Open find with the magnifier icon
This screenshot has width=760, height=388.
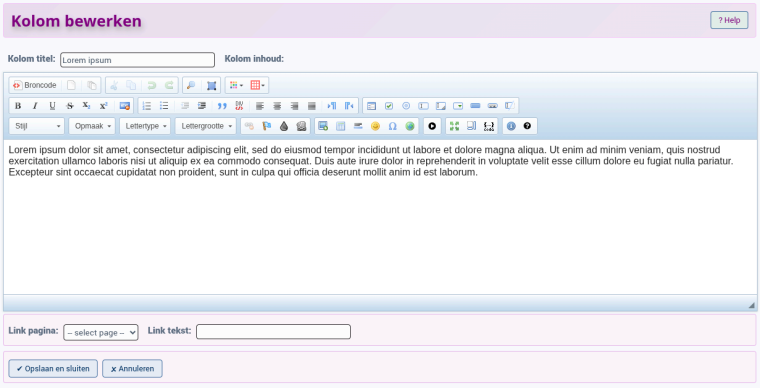(191, 85)
